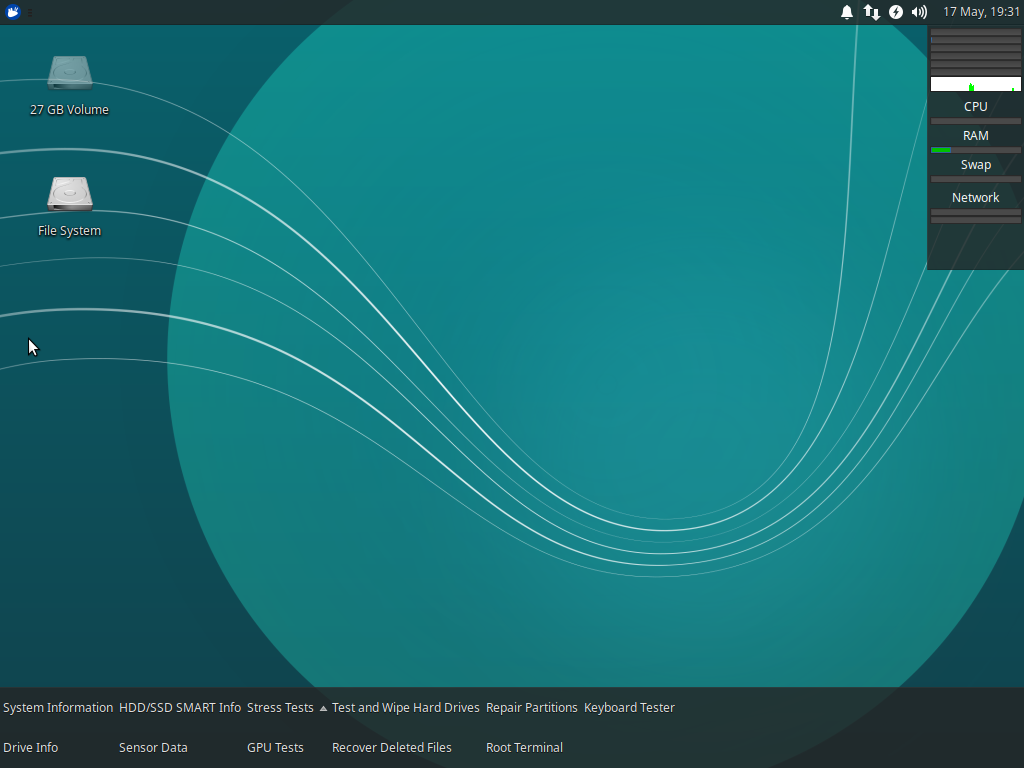Image resolution: width=1024 pixels, height=768 pixels.
Task: Open the power manager tray icon
Action: coord(895,12)
